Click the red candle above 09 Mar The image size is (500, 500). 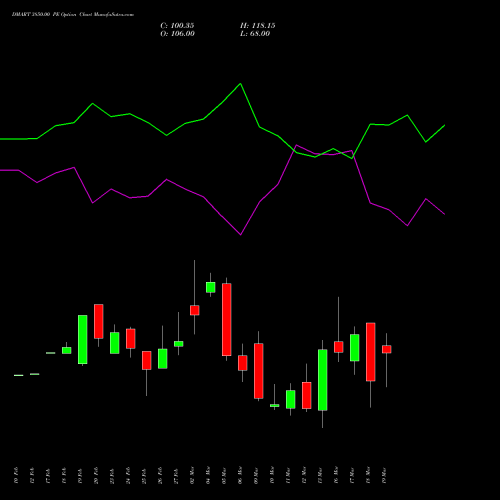(x=259, y=371)
